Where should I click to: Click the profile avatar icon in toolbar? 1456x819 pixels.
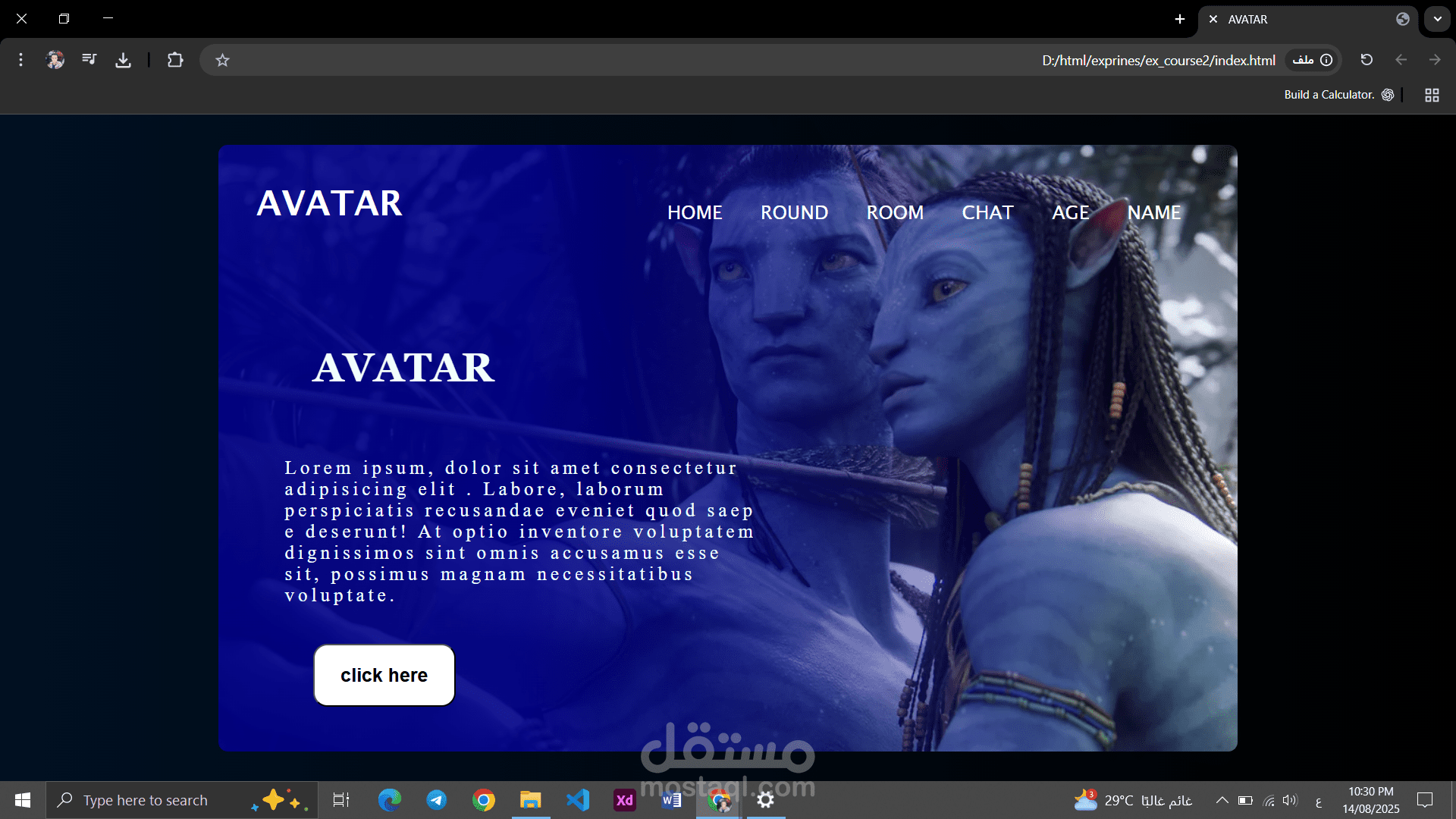point(55,59)
